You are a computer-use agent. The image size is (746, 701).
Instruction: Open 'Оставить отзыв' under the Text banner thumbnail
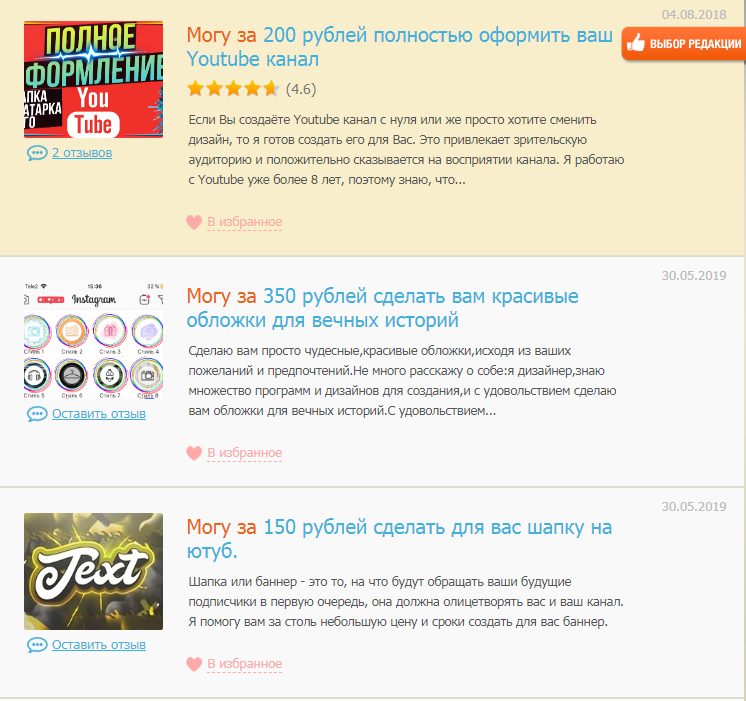click(x=98, y=645)
